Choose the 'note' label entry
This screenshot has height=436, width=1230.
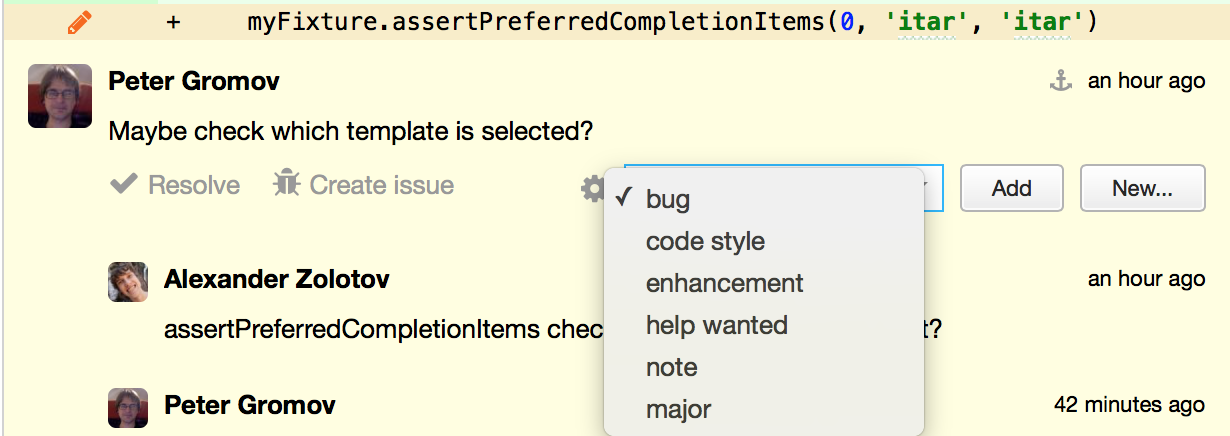tap(671, 367)
